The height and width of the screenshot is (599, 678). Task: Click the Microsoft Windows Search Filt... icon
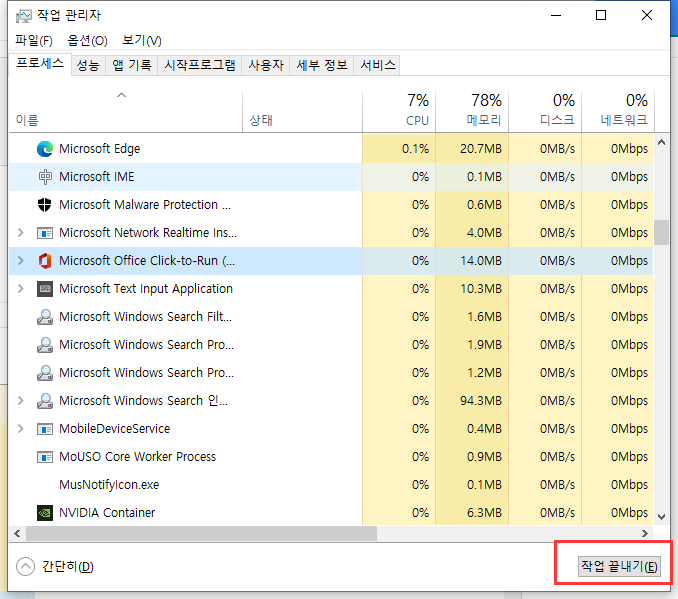pyautogui.click(x=45, y=317)
